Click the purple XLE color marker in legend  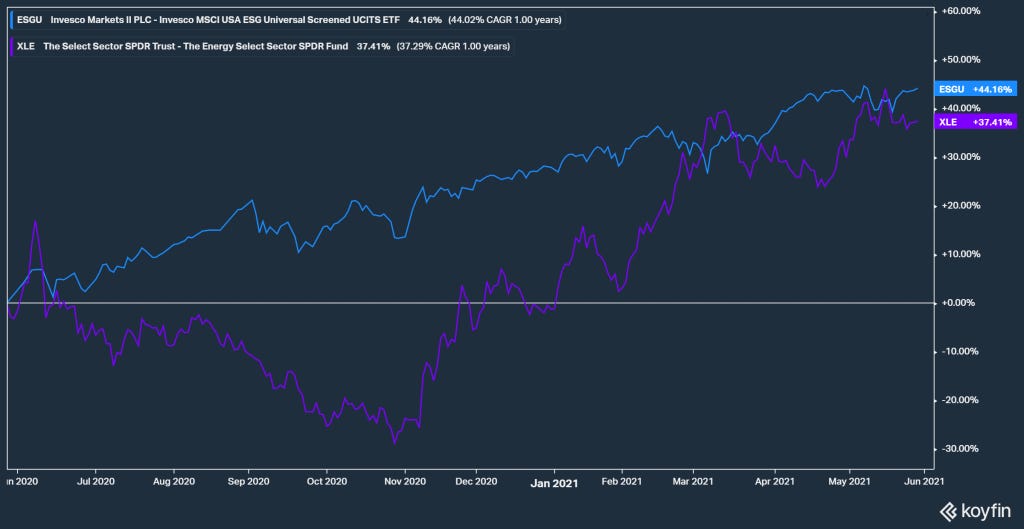[12, 46]
